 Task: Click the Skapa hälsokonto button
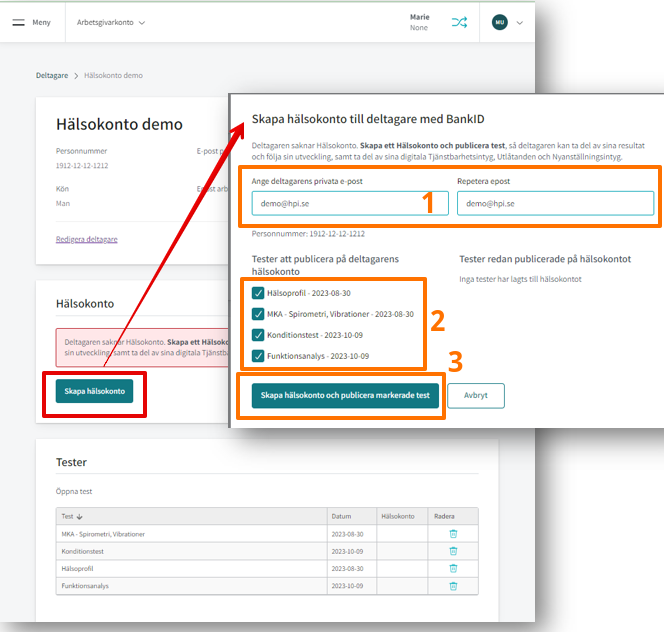94,391
